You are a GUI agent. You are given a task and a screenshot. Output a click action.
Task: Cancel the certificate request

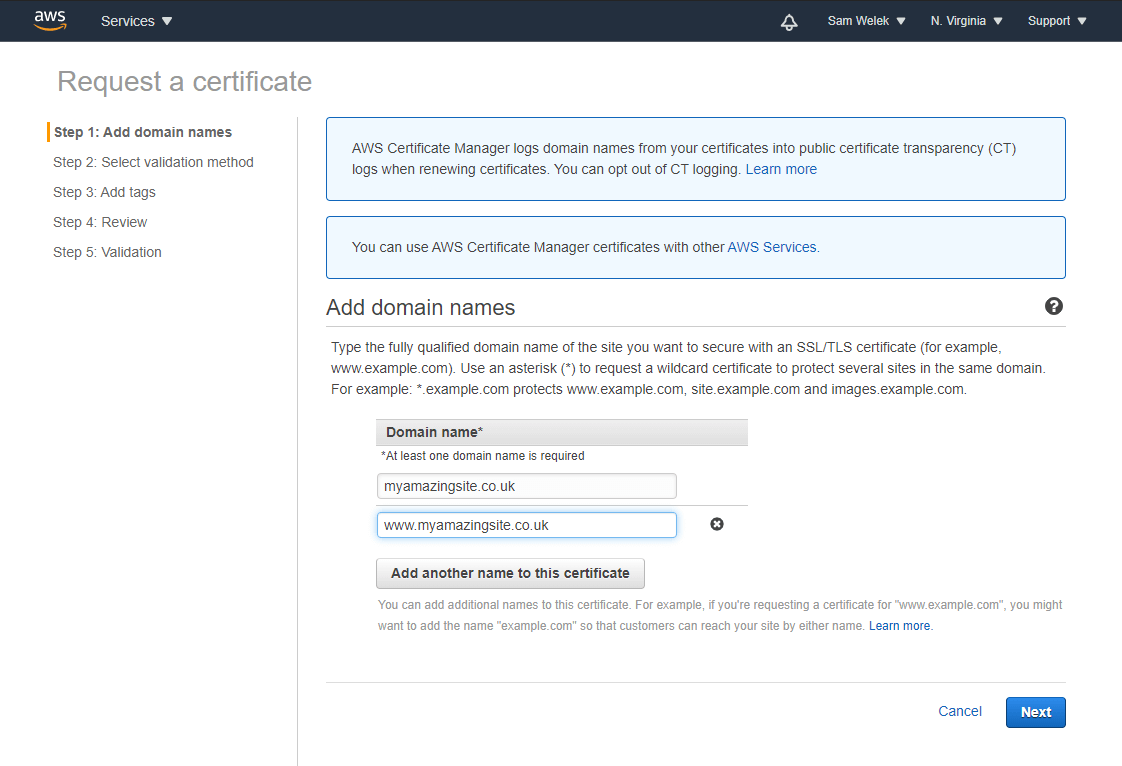tap(960, 711)
